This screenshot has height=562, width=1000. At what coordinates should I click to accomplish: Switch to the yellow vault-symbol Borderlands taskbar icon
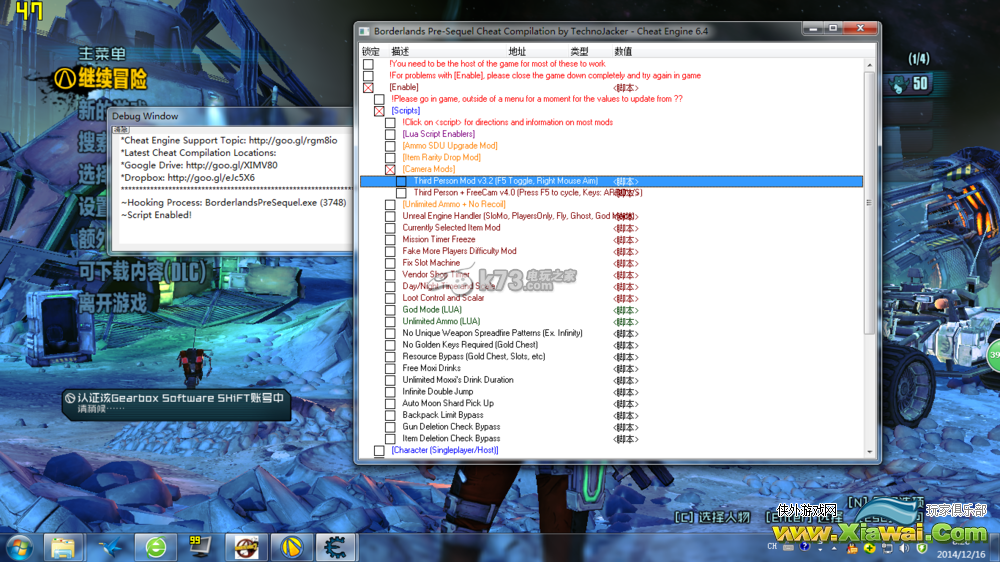point(291,548)
